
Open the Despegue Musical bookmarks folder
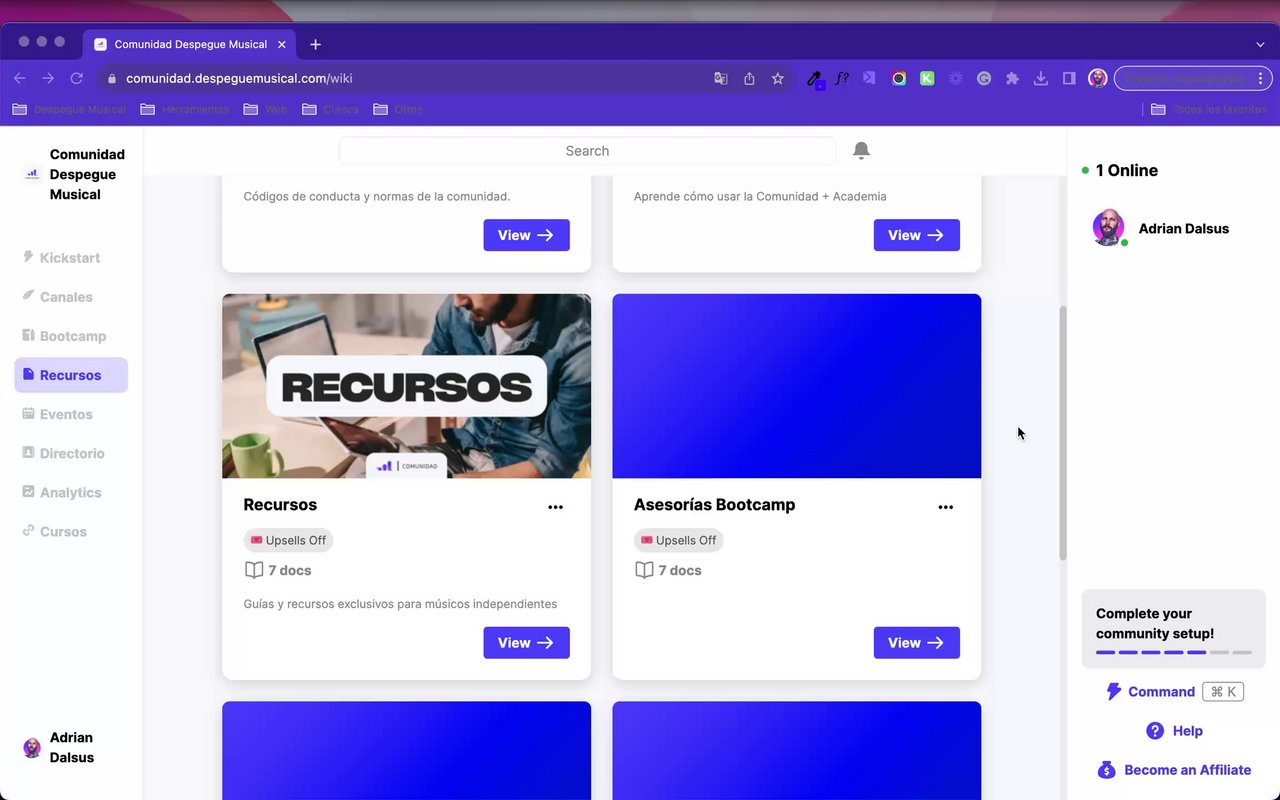pos(69,109)
